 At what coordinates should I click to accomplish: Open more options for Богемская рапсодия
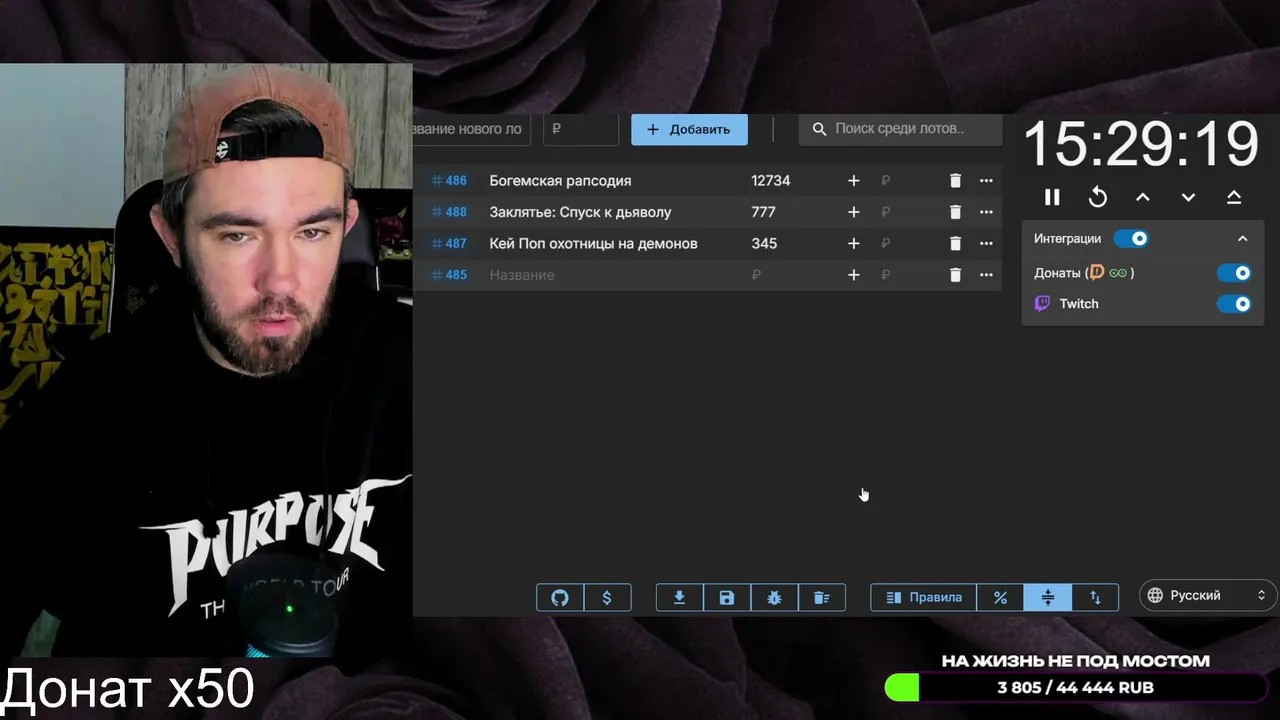tap(986, 181)
